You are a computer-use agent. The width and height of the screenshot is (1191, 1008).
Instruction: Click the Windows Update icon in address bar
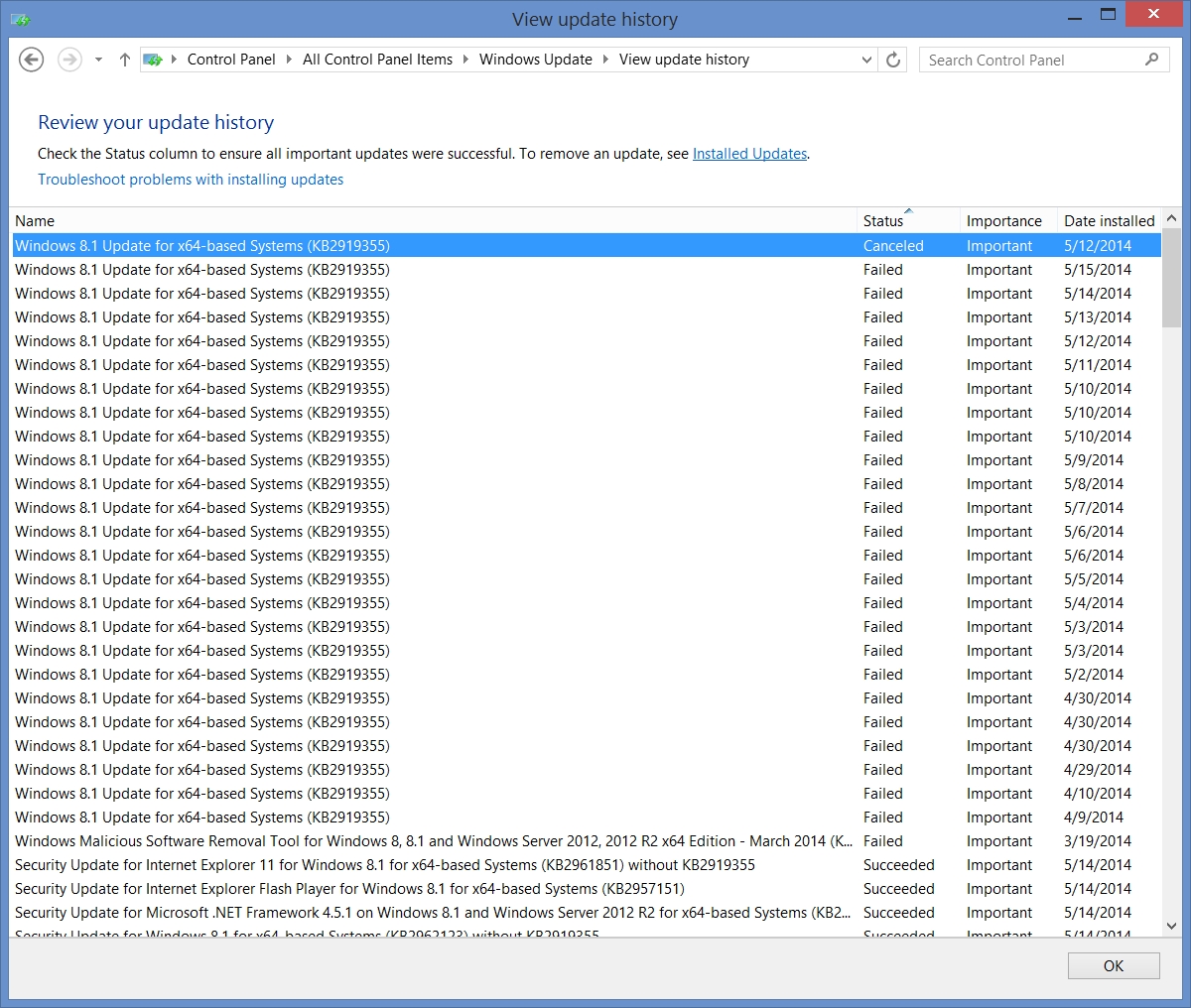(x=153, y=60)
